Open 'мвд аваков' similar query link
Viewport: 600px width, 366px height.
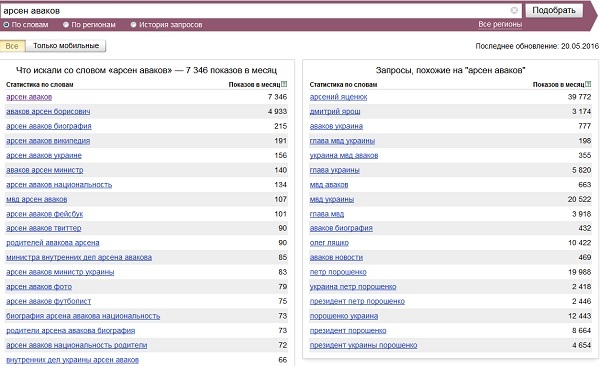(x=329, y=185)
